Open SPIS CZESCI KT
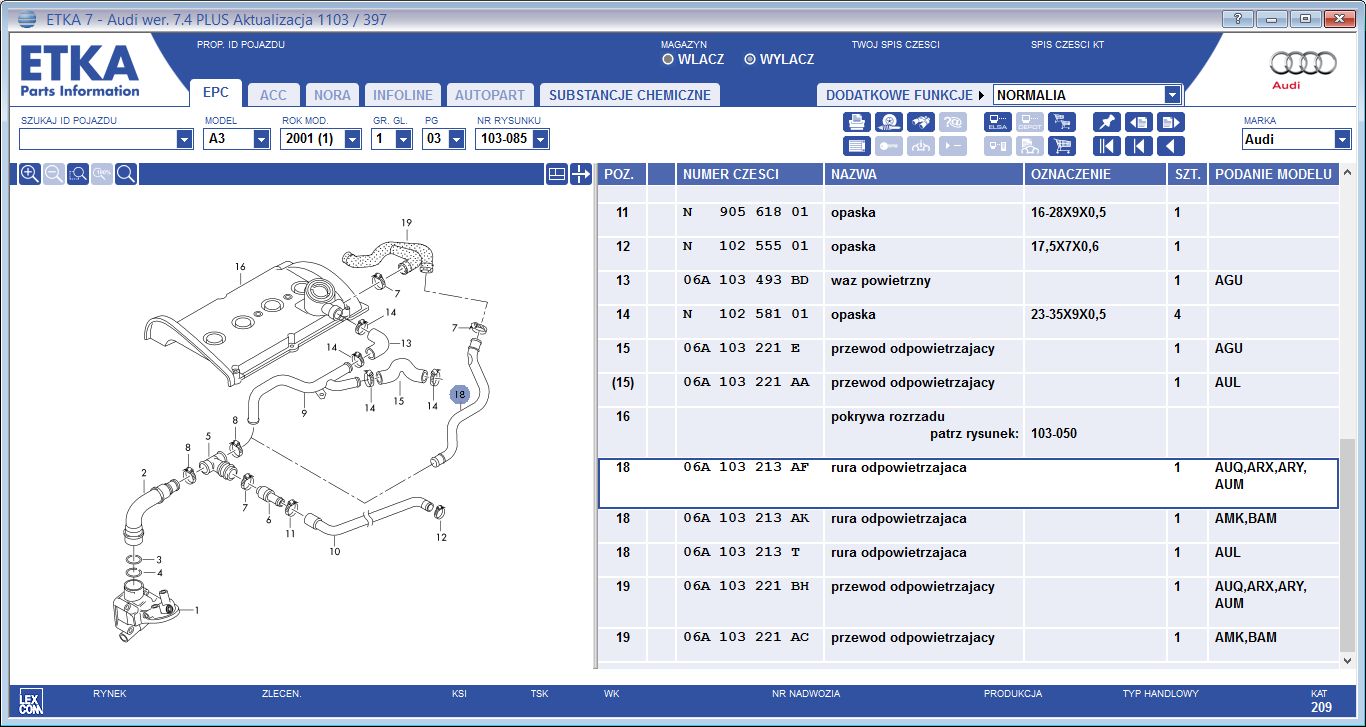1366x727 pixels. (x=1067, y=45)
